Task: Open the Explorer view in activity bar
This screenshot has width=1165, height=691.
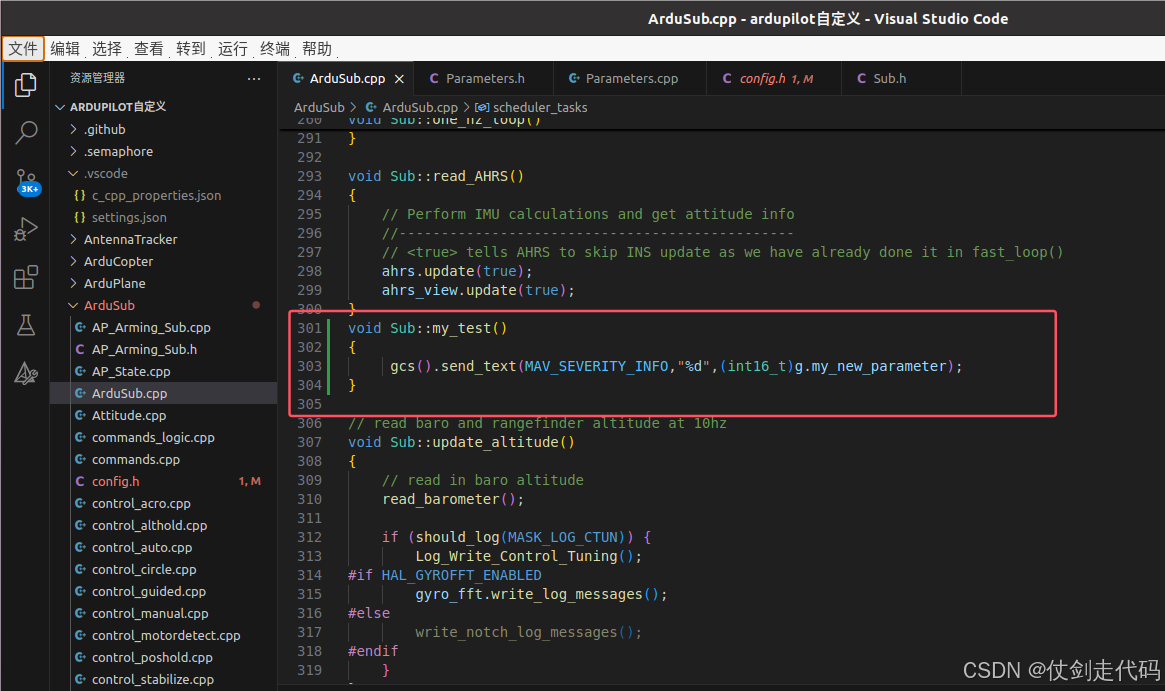Action: click(x=25, y=85)
